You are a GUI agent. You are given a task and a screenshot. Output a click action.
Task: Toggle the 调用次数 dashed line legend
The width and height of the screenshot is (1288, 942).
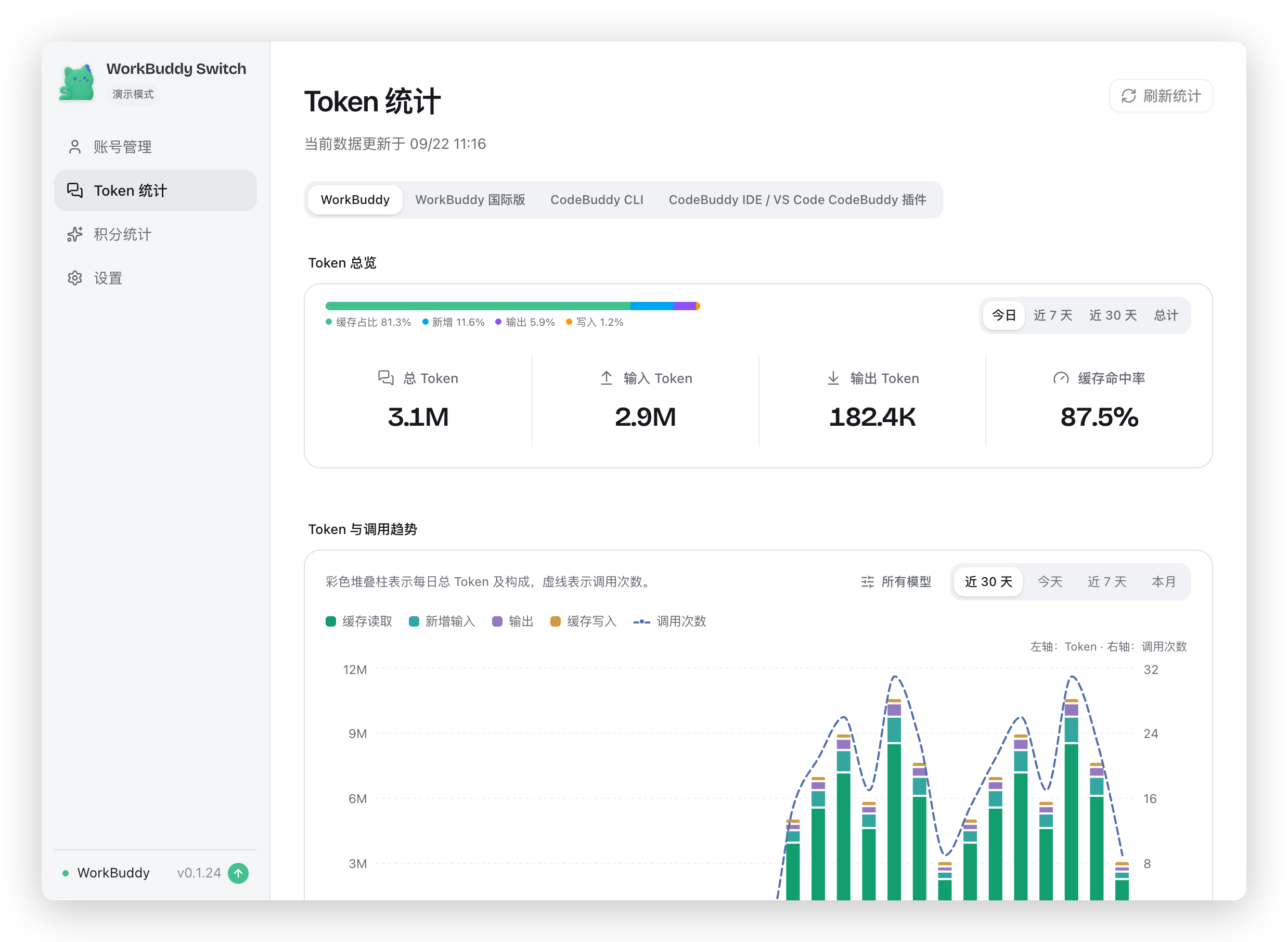tap(669, 621)
